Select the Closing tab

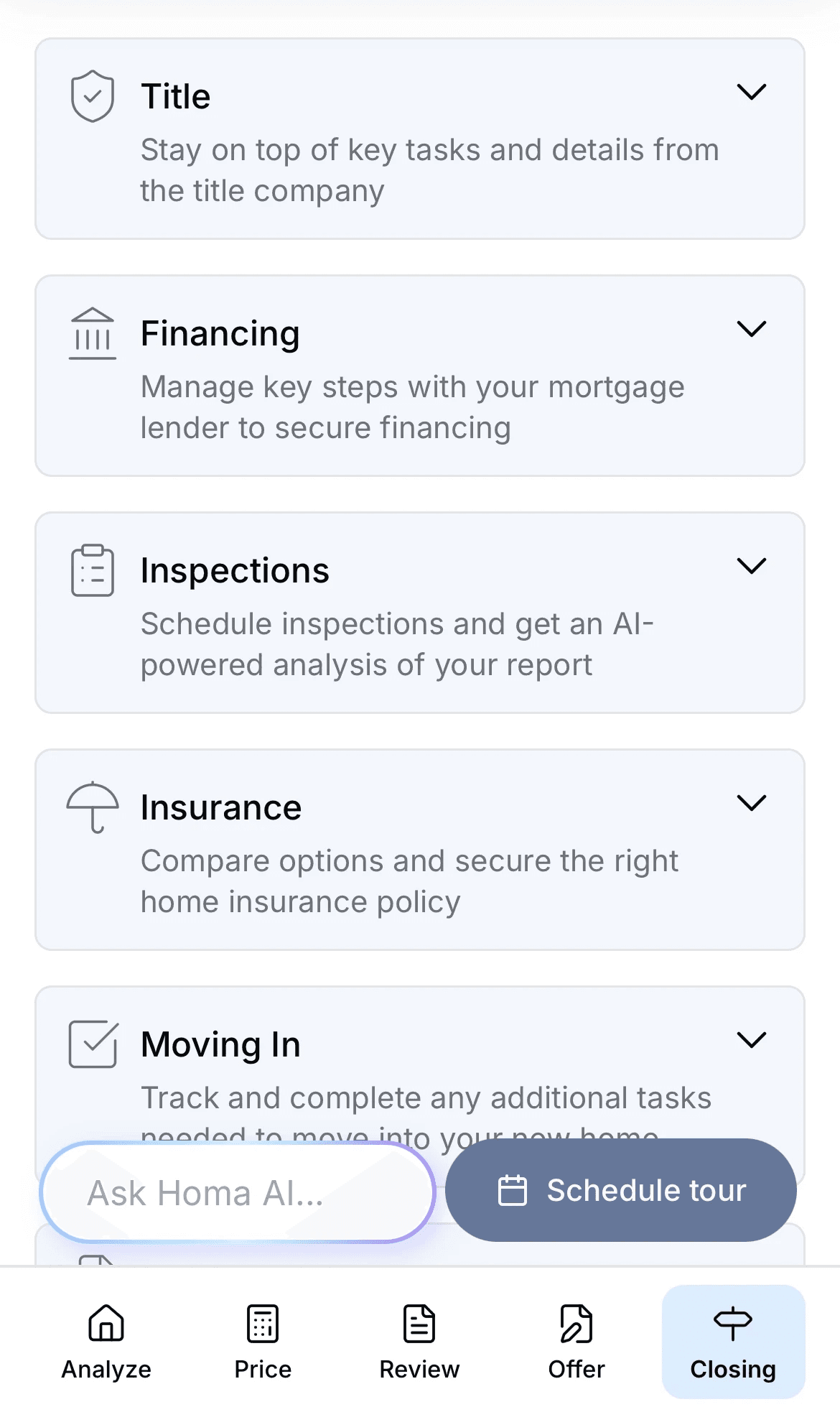coord(733,1342)
